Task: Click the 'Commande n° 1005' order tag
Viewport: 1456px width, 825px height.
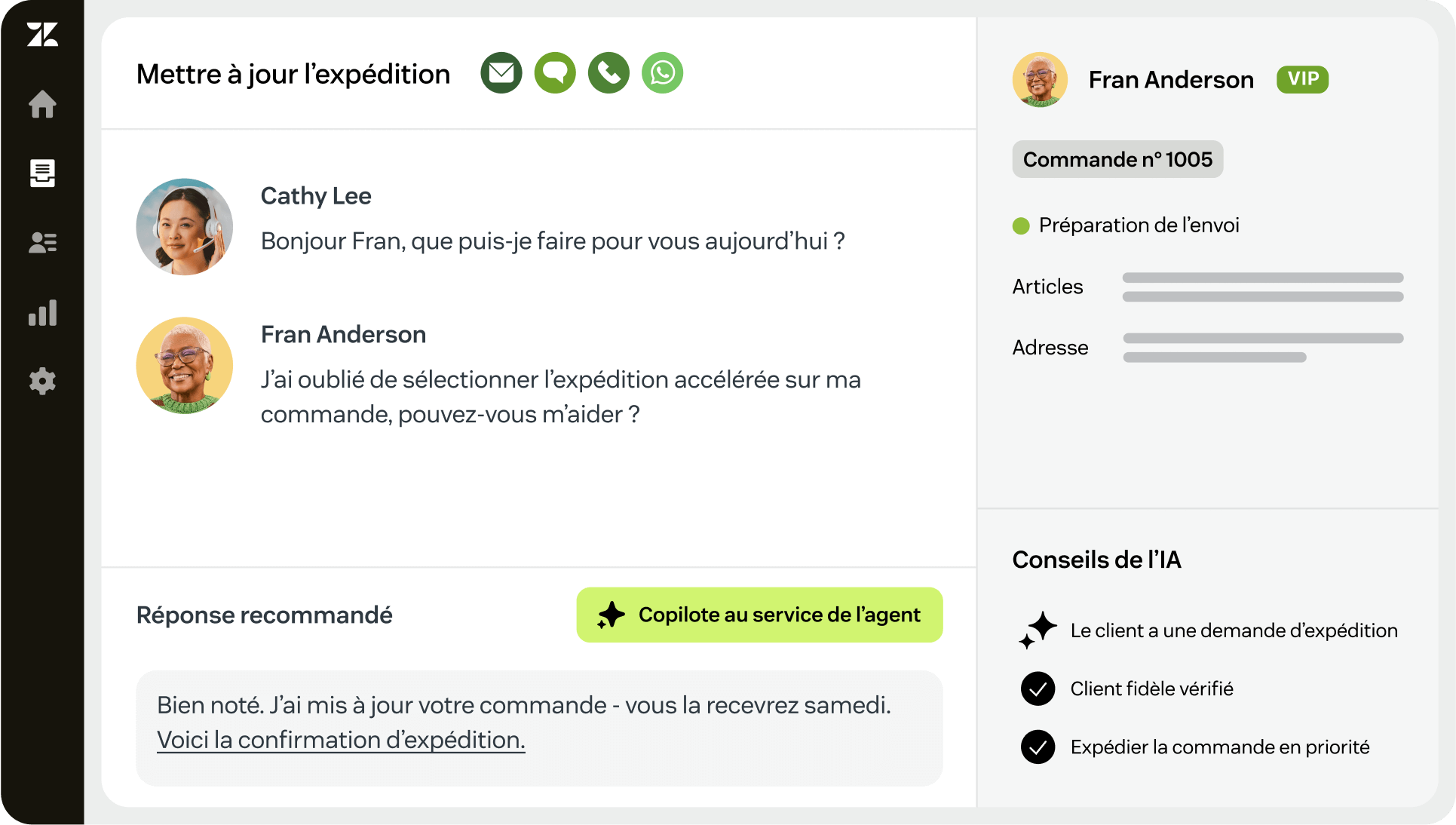Action: coord(1117,160)
